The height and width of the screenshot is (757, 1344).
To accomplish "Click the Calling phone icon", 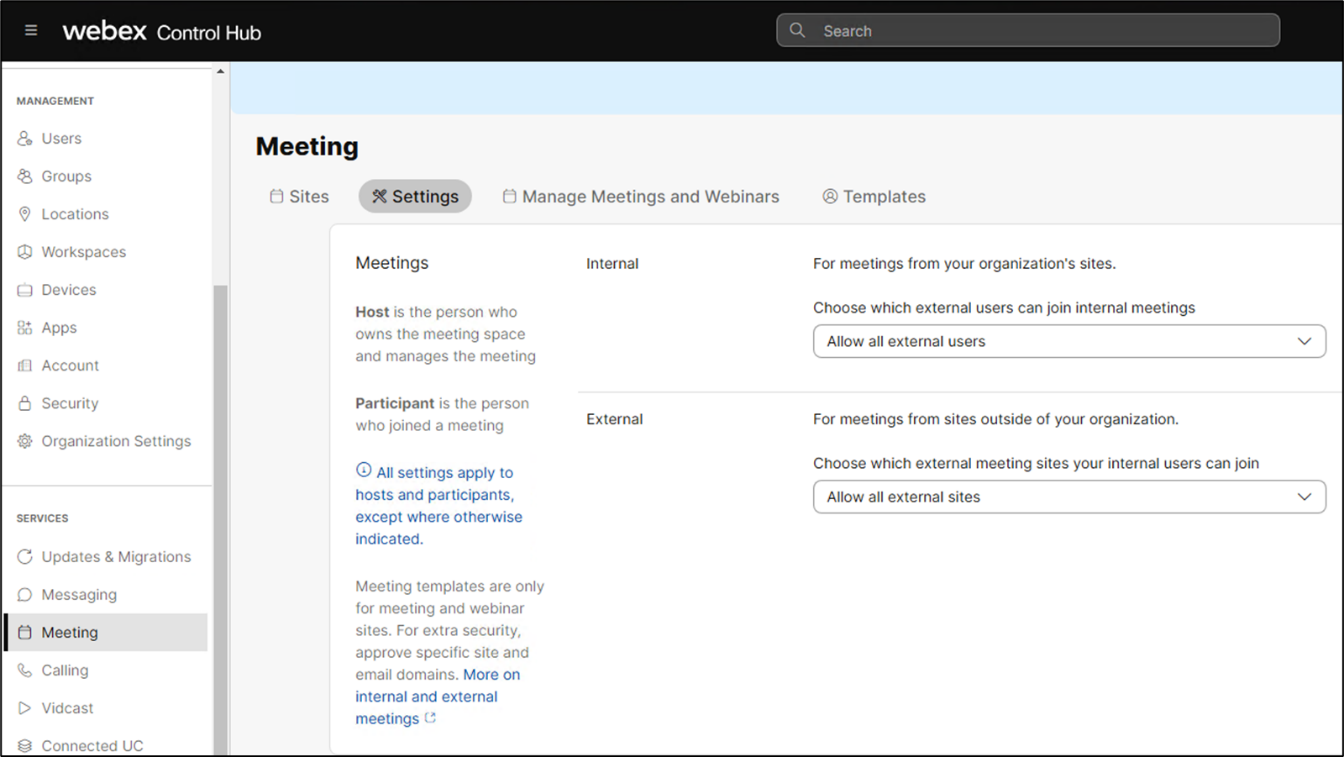I will 25,670.
